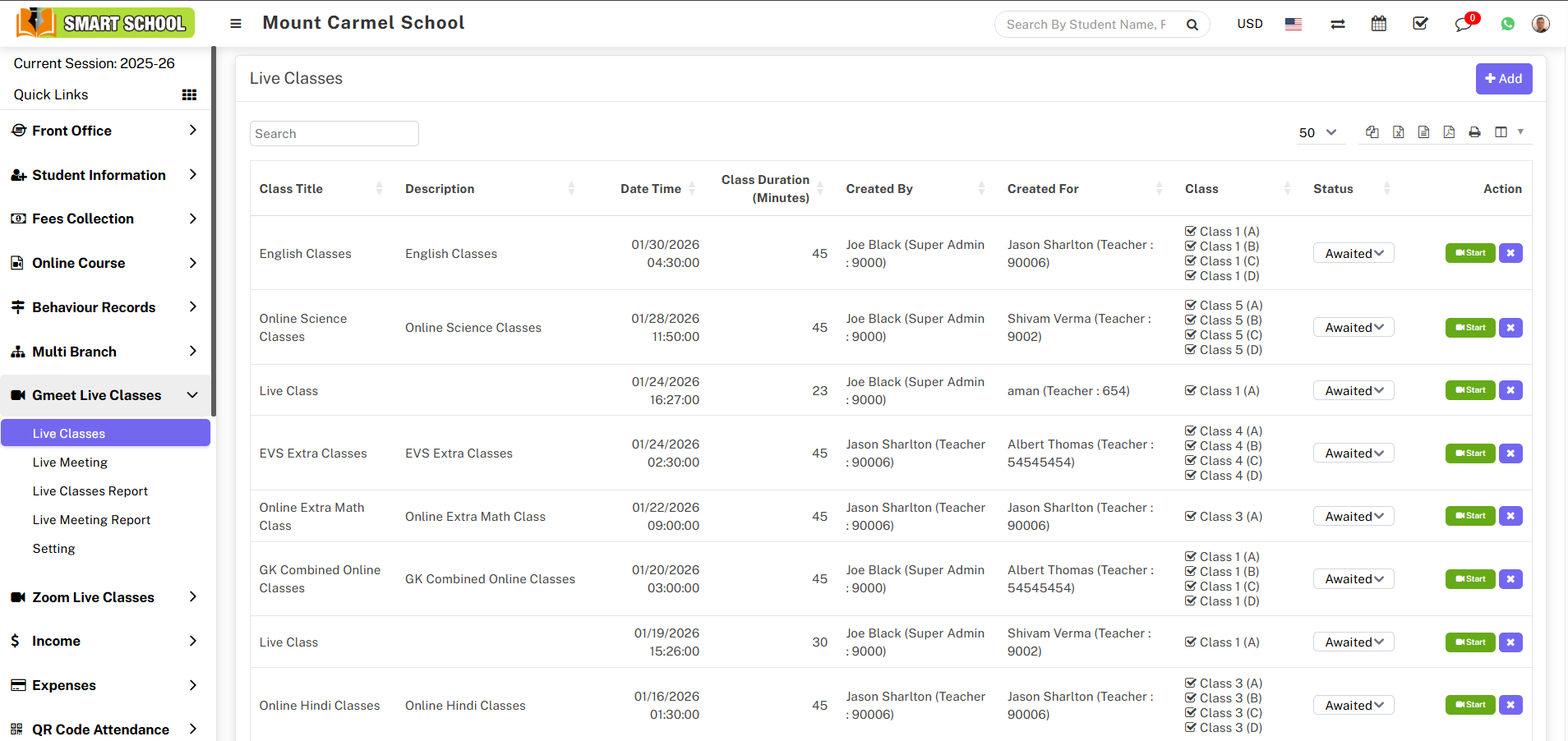Open the WhatsApp icon in header
The width and height of the screenshot is (1568, 741).
pos(1507,24)
